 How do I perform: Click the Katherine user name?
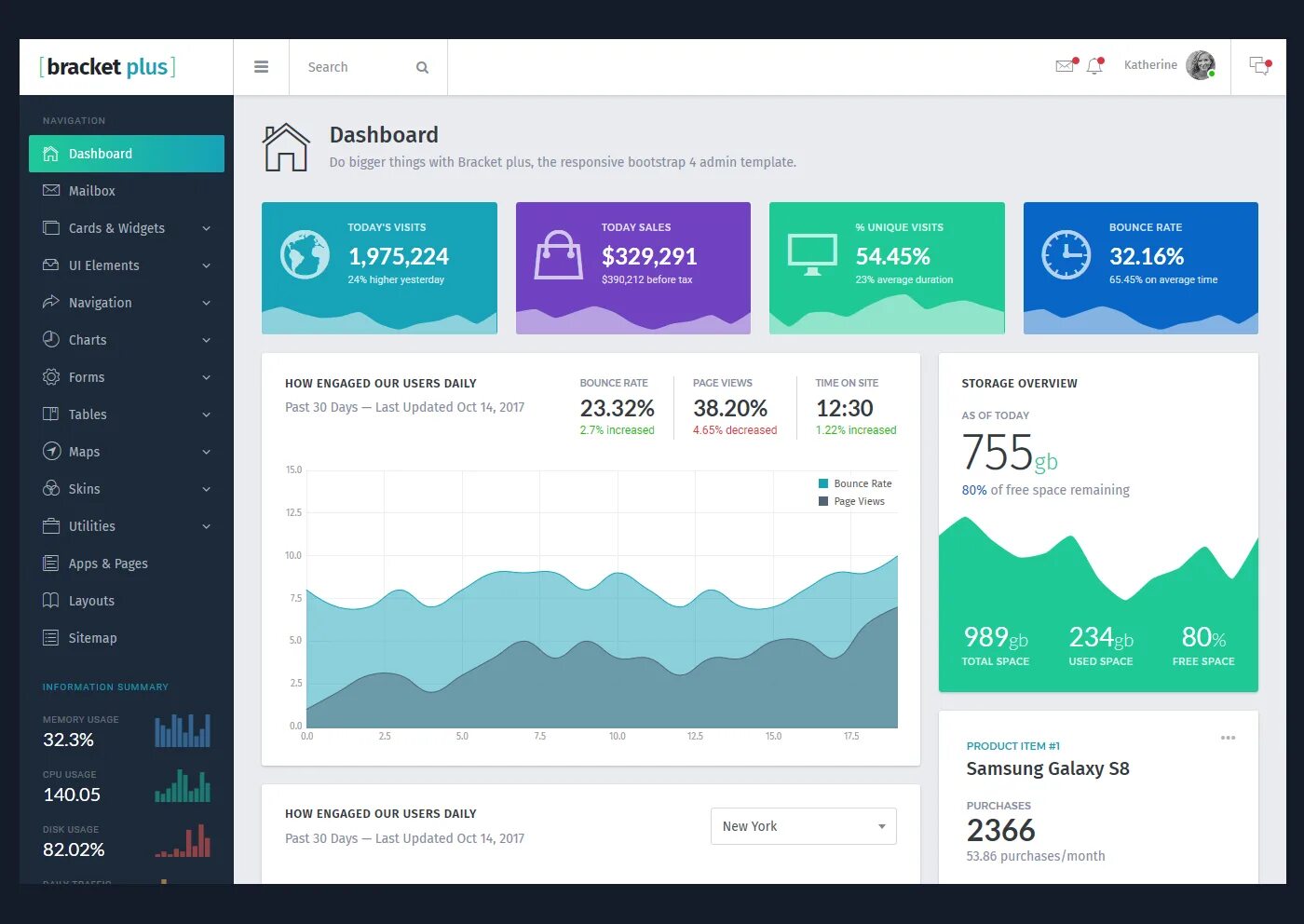pos(1150,65)
